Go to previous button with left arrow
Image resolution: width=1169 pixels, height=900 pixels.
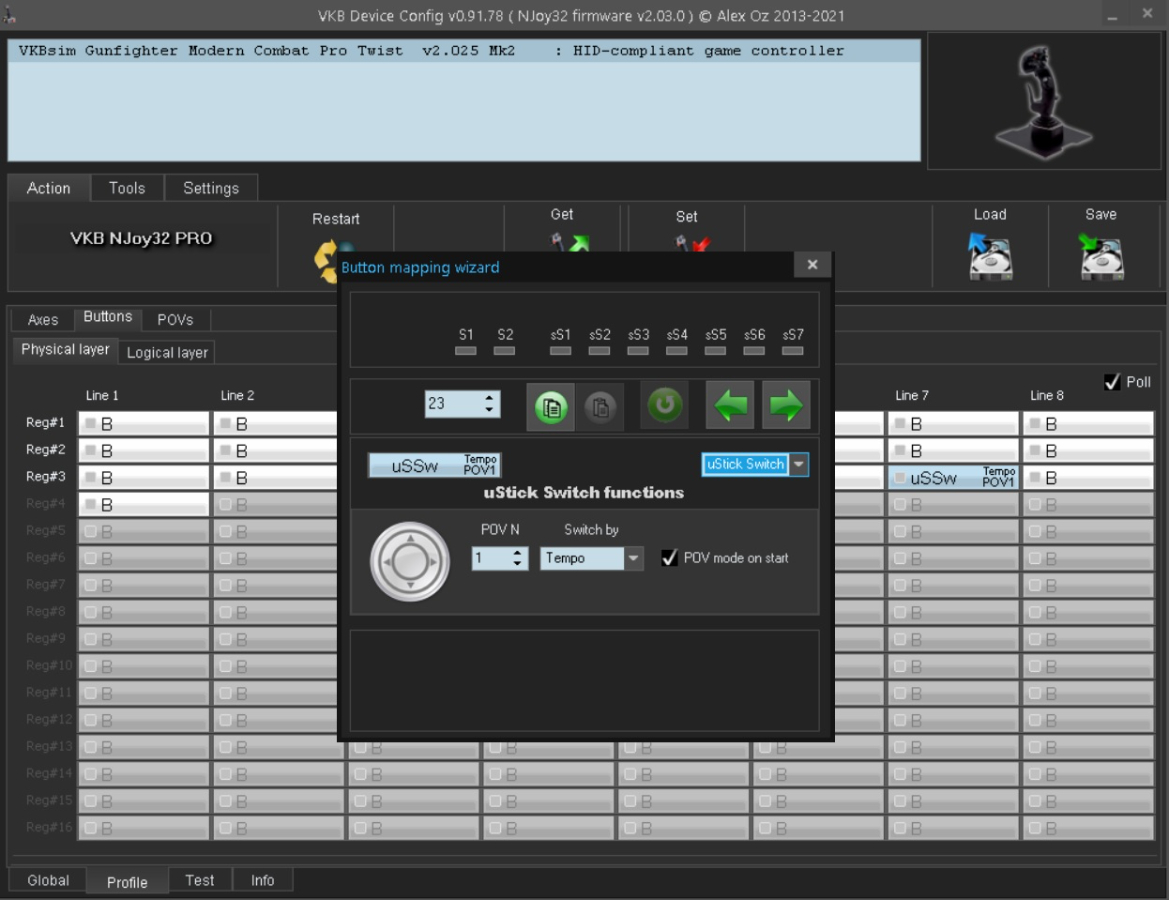pos(730,406)
